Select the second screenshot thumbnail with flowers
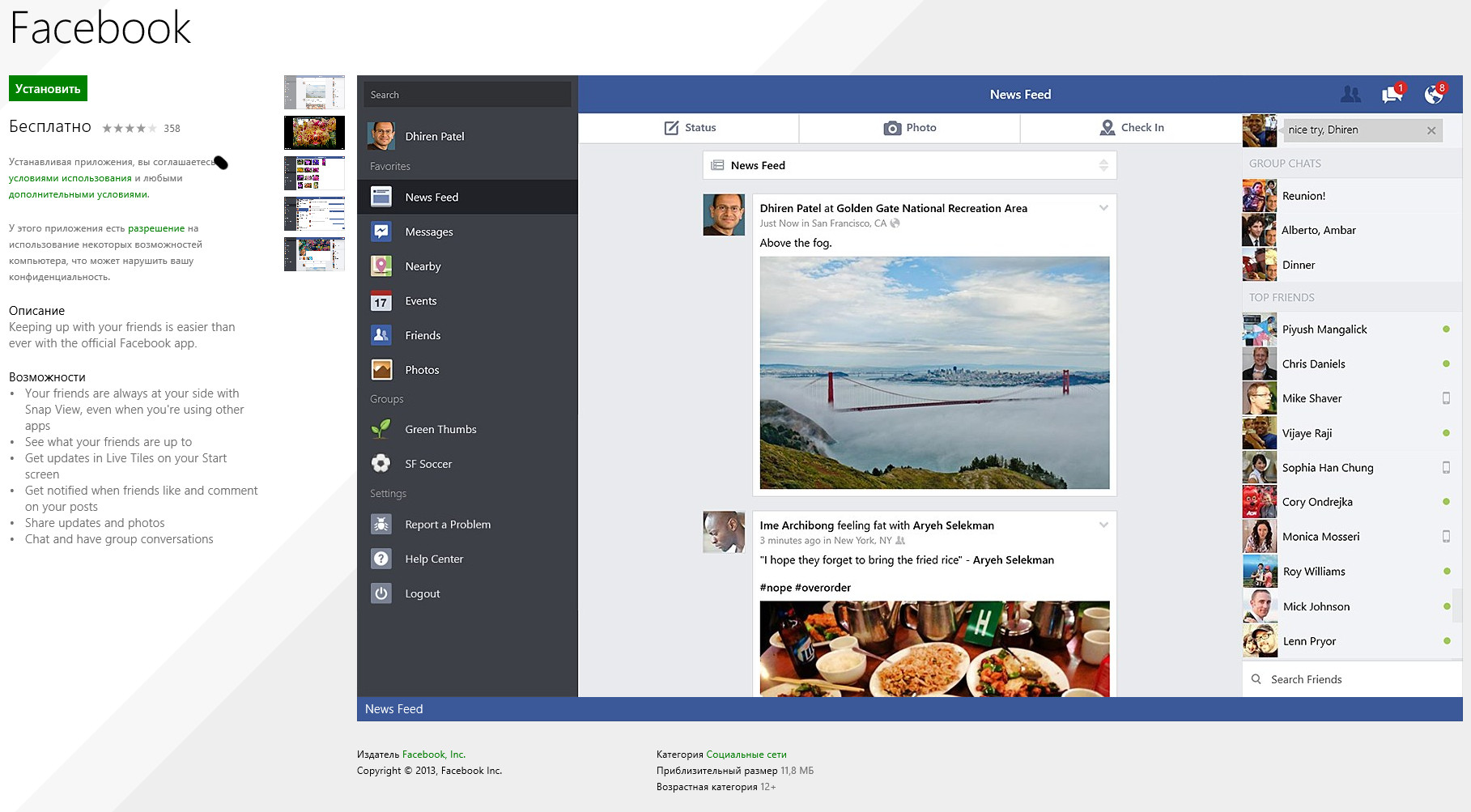 click(314, 133)
